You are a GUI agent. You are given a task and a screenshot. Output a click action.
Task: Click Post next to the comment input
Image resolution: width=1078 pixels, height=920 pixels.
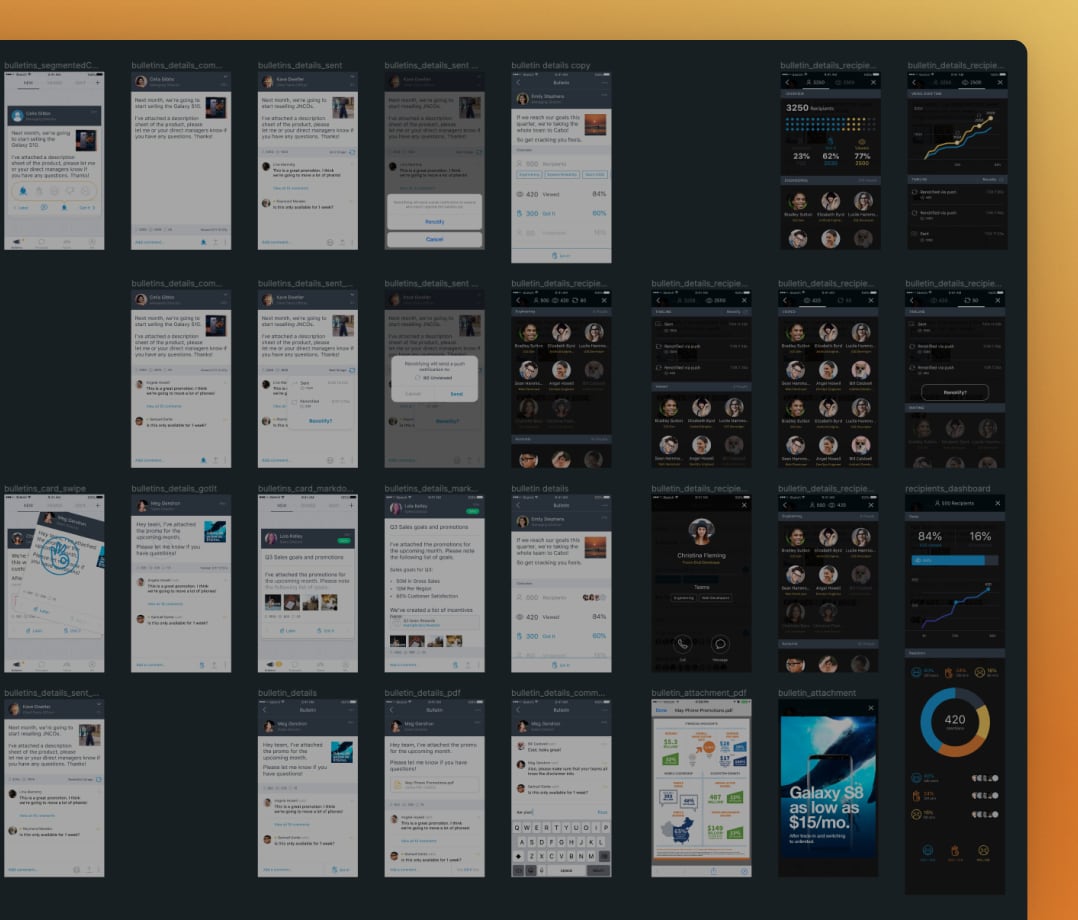[x=602, y=812]
